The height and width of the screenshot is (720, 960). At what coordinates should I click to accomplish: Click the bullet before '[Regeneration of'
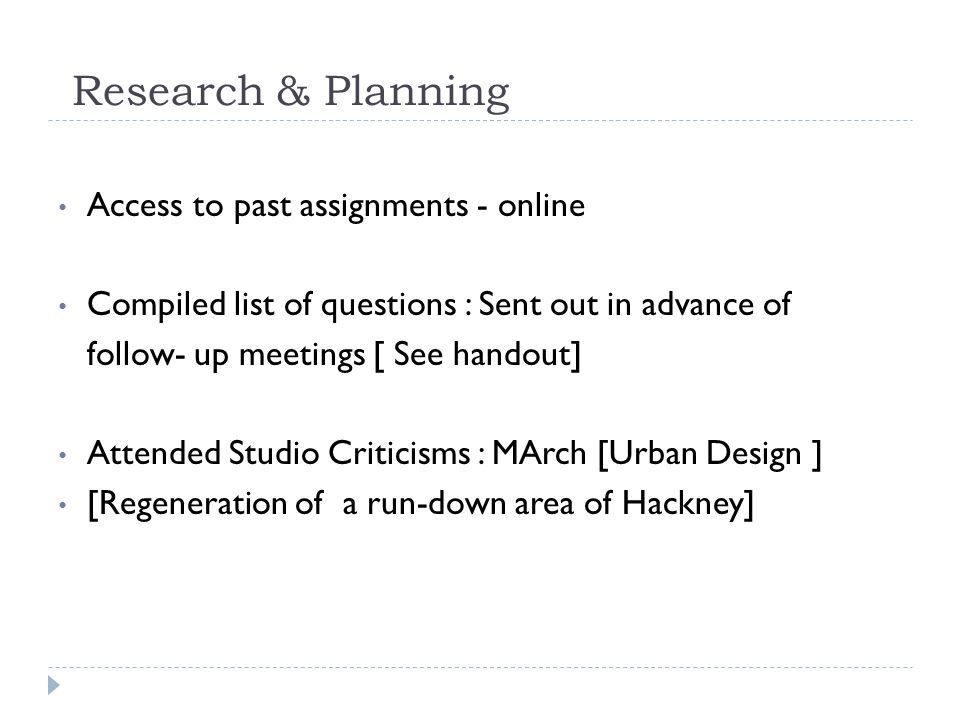tap(62, 506)
